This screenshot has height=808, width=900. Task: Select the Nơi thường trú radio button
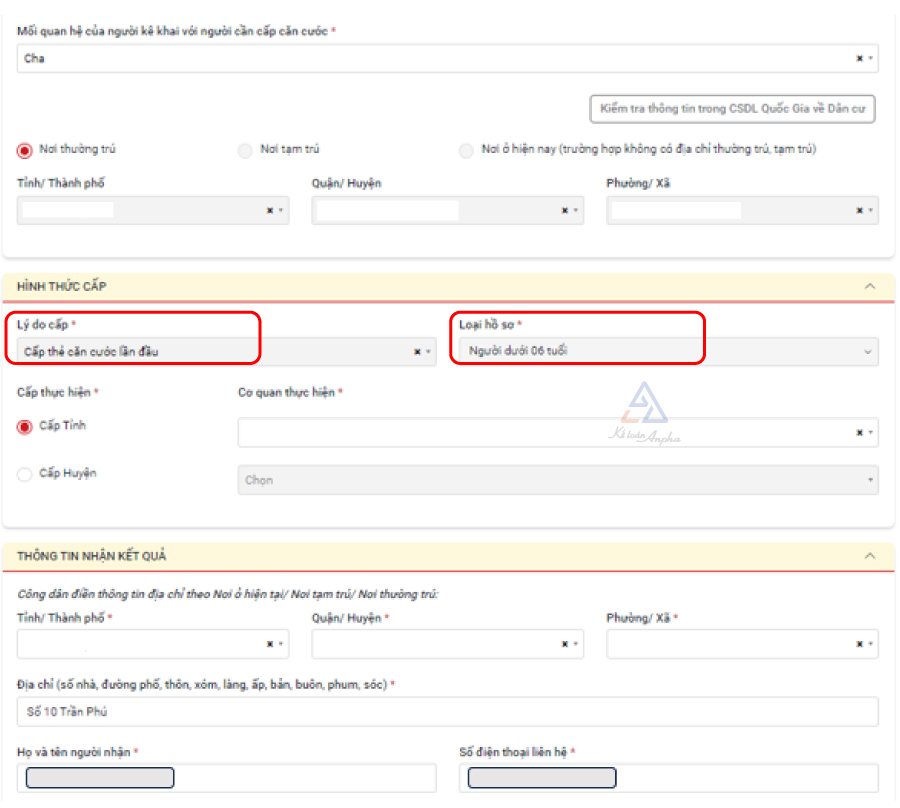(x=24, y=150)
